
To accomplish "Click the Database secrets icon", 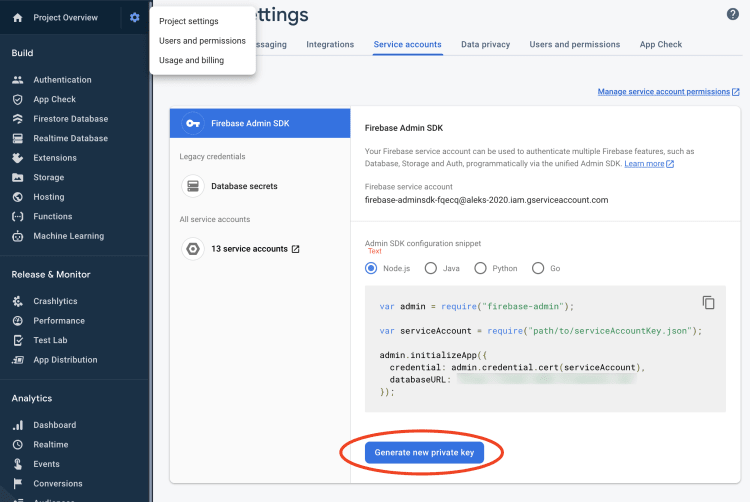I will [x=193, y=186].
